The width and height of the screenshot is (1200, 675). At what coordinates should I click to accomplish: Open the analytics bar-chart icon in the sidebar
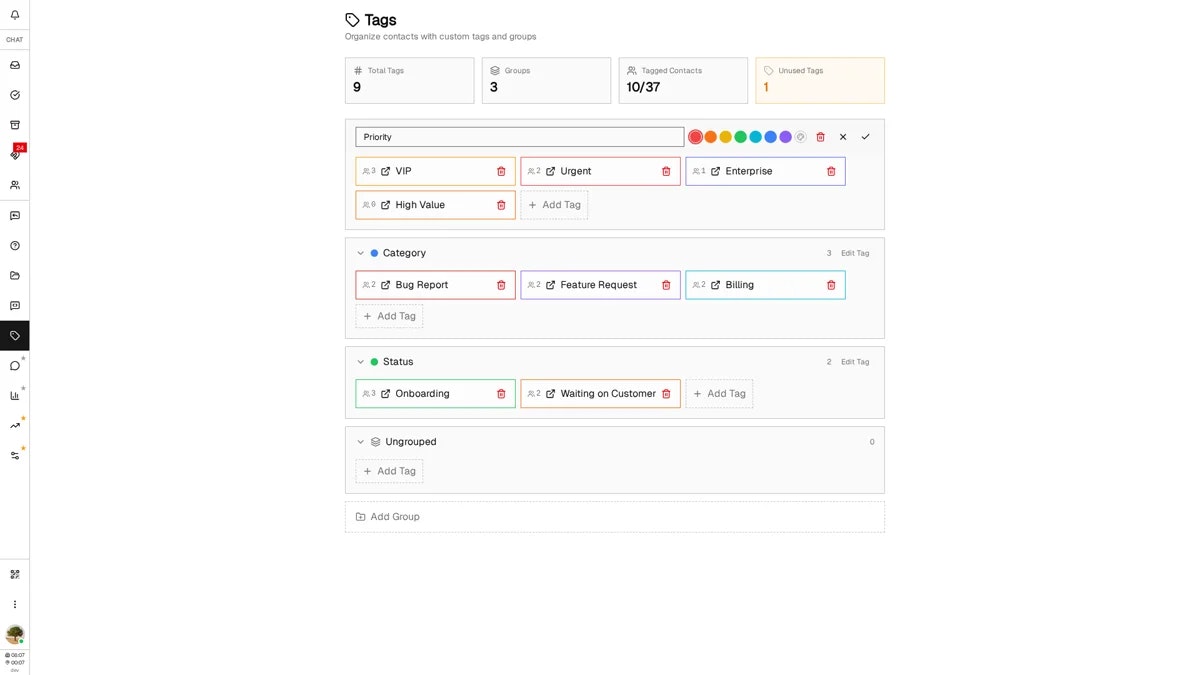click(x=14, y=394)
